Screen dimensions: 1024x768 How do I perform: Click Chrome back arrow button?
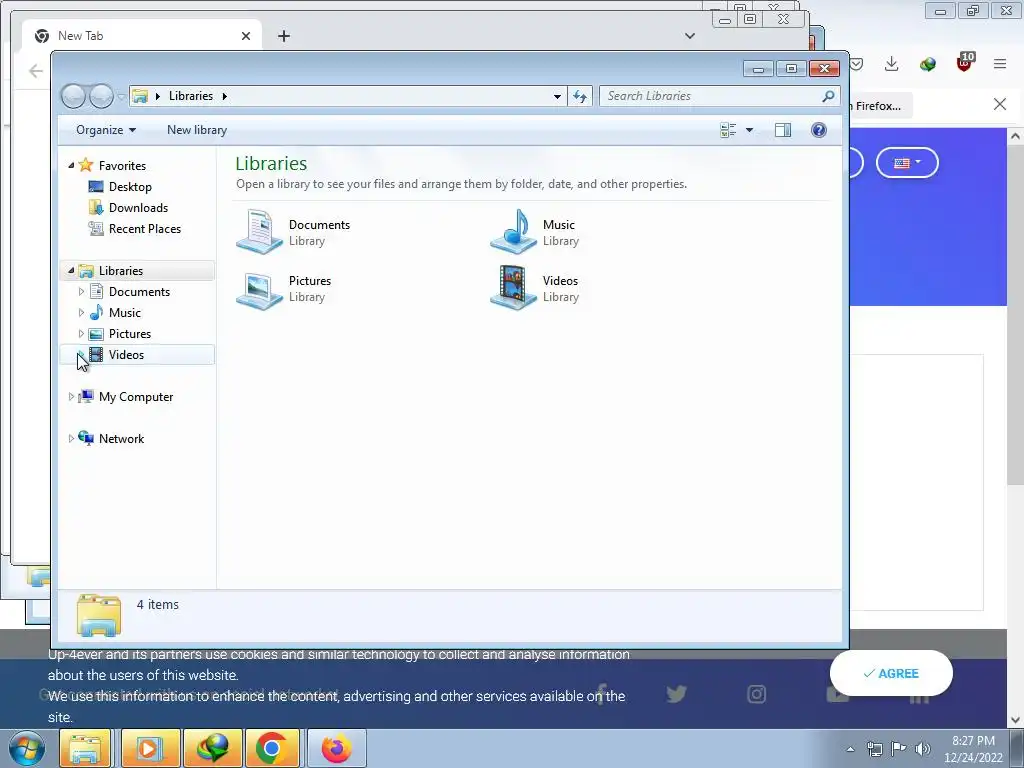(x=36, y=71)
